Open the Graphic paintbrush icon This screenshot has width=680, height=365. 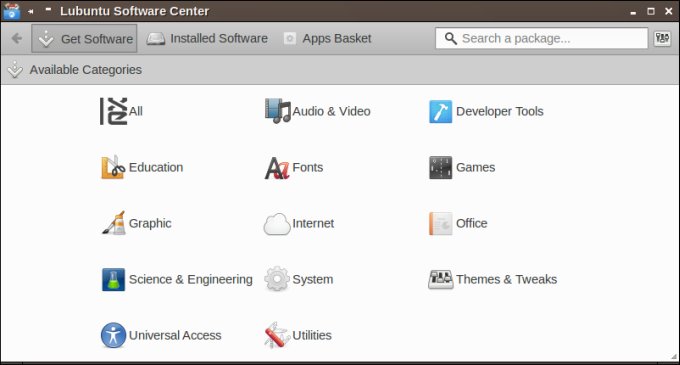[x=114, y=223]
